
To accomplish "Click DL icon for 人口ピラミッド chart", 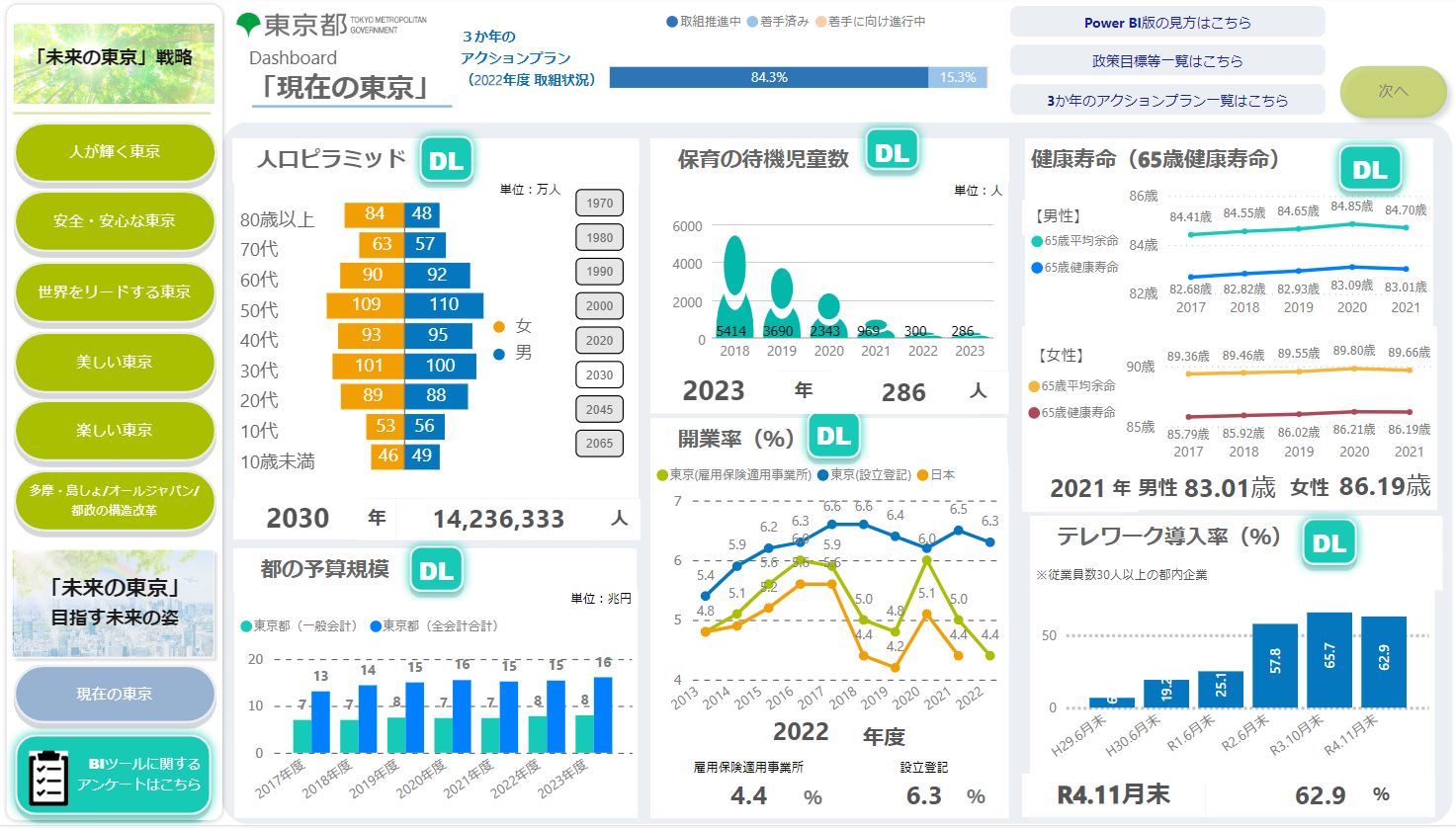I will pos(446,161).
